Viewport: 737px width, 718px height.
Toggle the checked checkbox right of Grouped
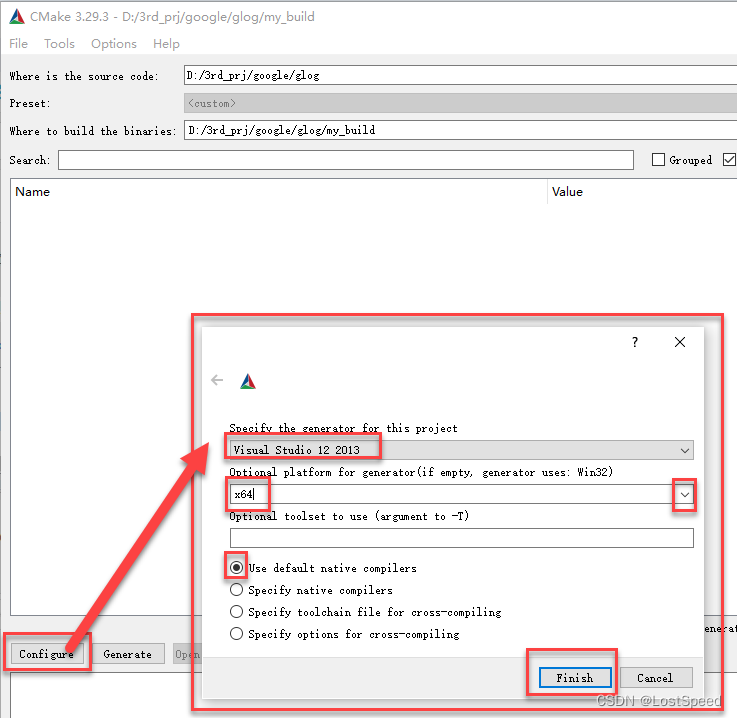[x=729, y=160]
